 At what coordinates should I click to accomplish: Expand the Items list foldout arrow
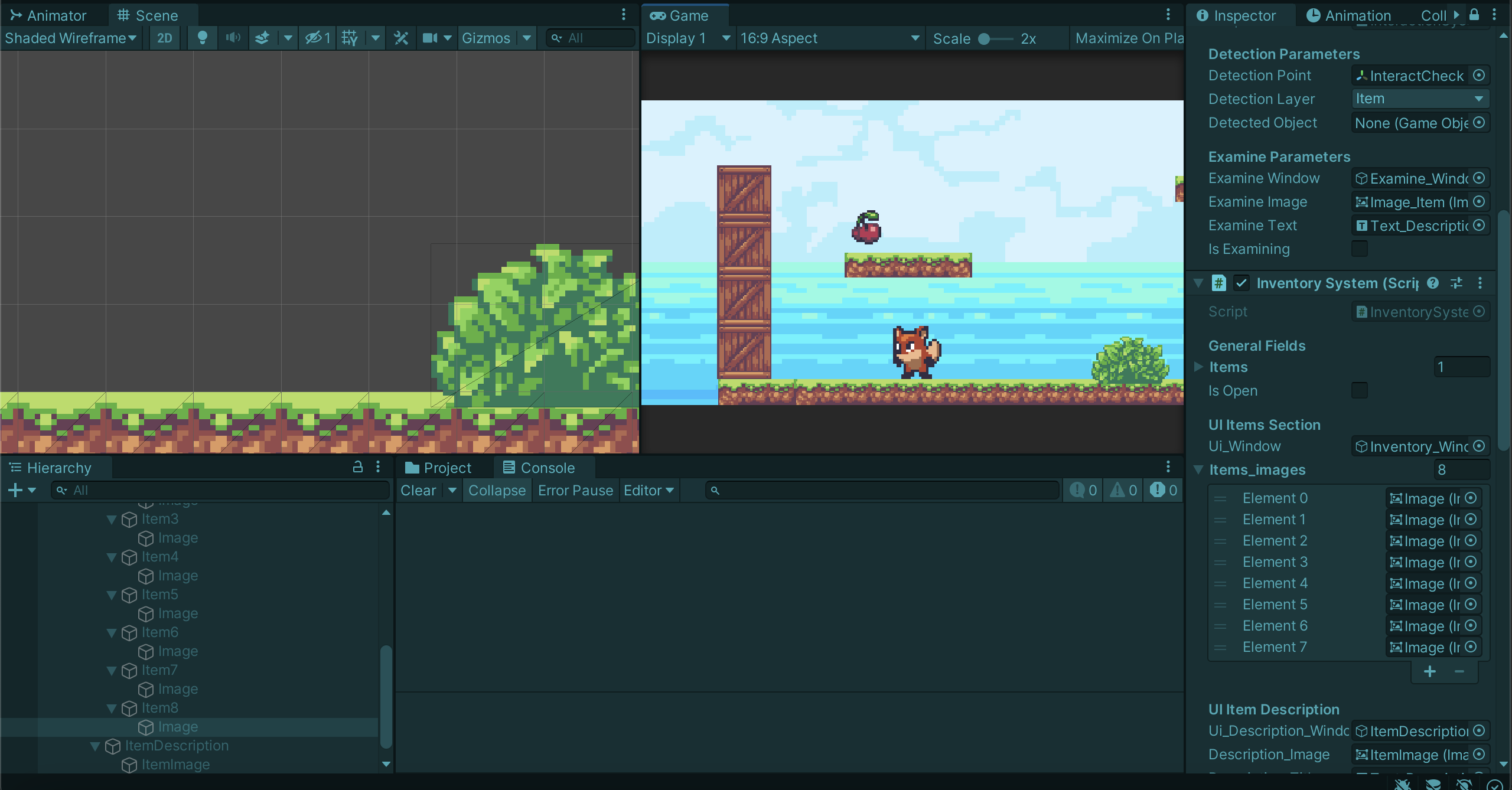click(1198, 367)
